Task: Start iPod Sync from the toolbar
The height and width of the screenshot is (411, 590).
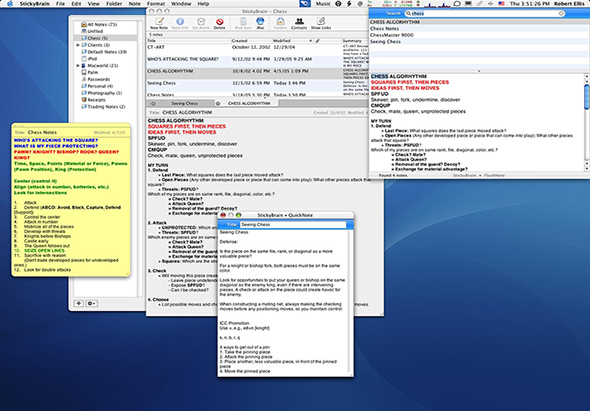Action: (x=243, y=23)
